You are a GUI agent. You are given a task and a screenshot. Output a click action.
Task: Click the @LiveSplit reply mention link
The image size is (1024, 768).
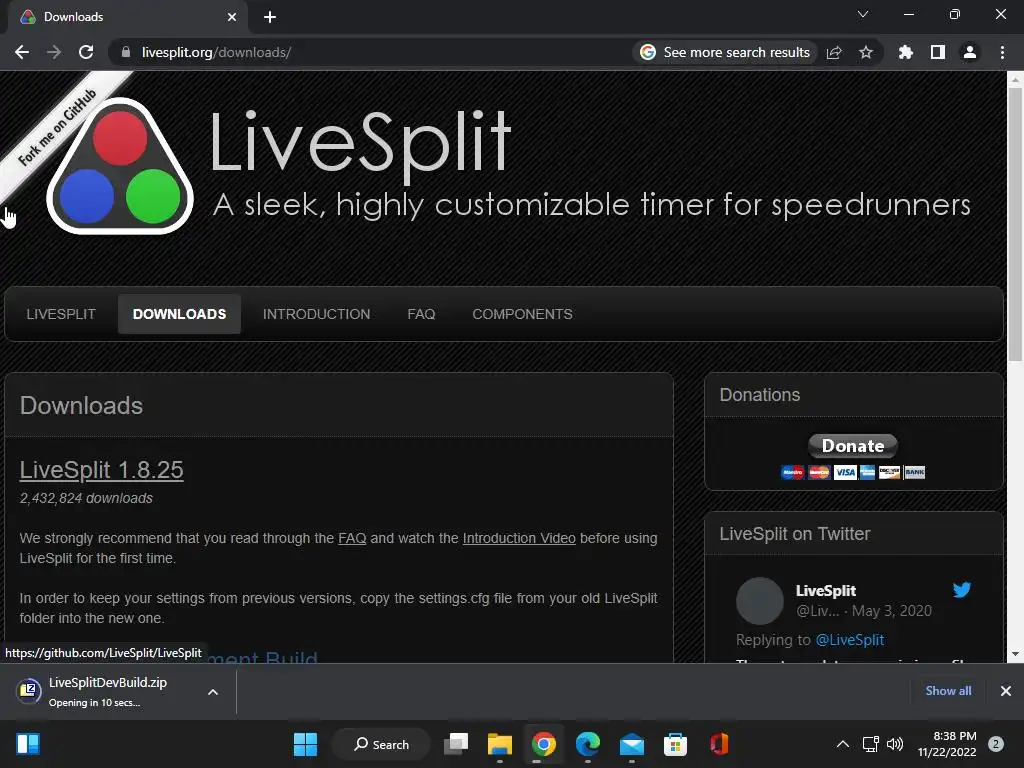(850, 640)
